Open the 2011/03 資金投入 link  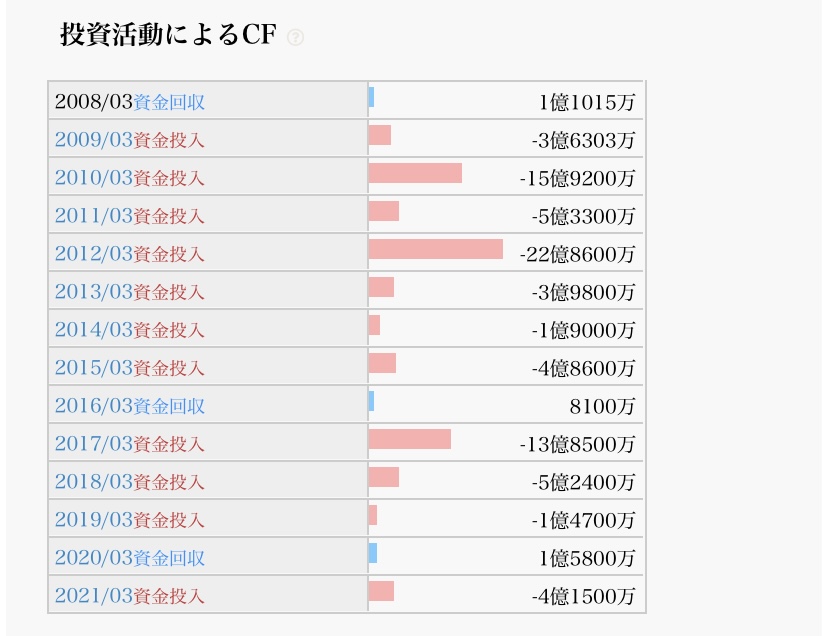(x=129, y=216)
